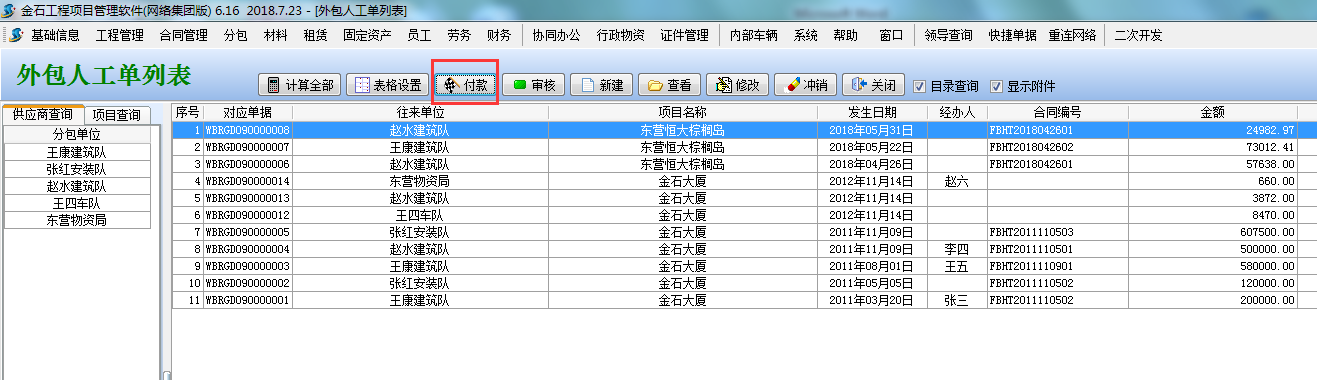The width and height of the screenshot is (1317, 380).
Task: Open the 租赁 menu
Action: (315, 35)
